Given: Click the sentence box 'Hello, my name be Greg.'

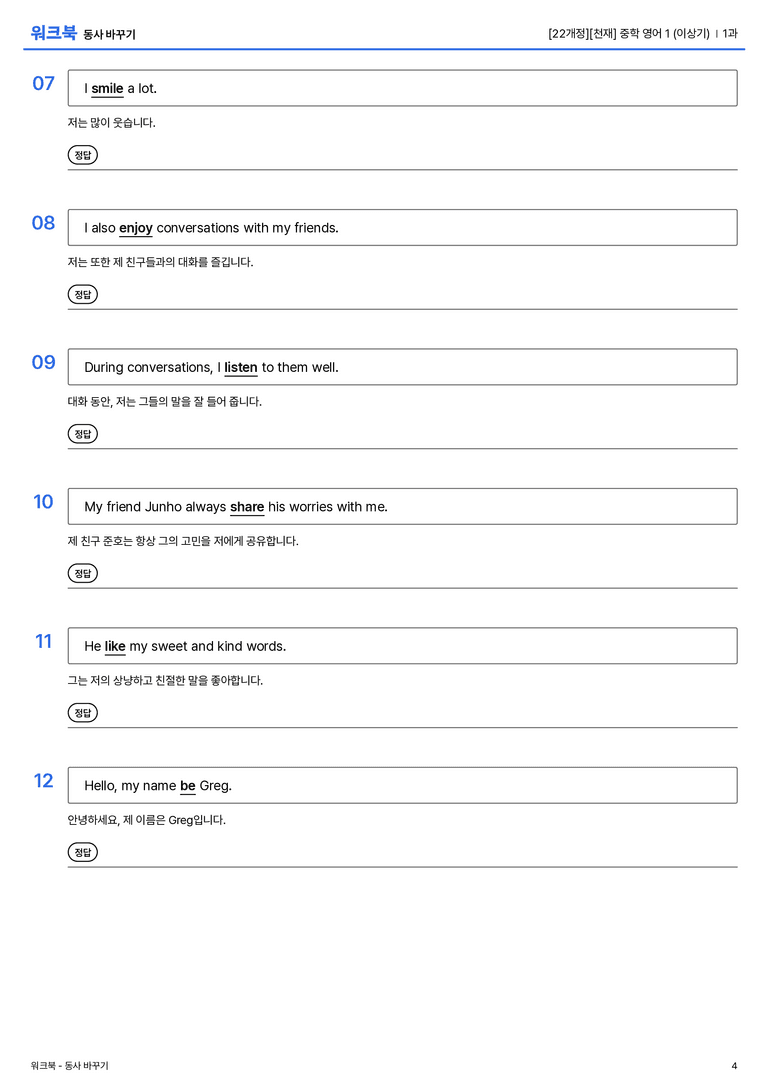Looking at the screenshot, I should pyautogui.click(x=402, y=785).
